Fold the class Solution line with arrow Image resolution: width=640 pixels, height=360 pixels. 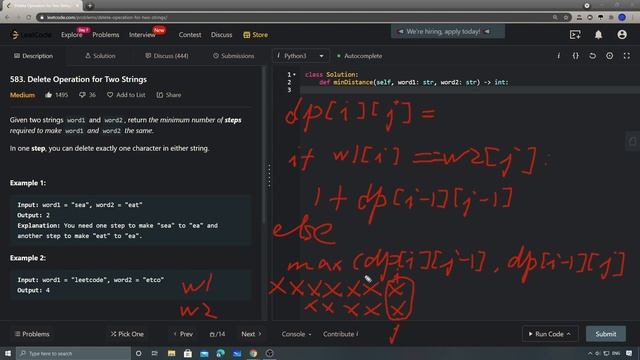[x=294, y=75]
